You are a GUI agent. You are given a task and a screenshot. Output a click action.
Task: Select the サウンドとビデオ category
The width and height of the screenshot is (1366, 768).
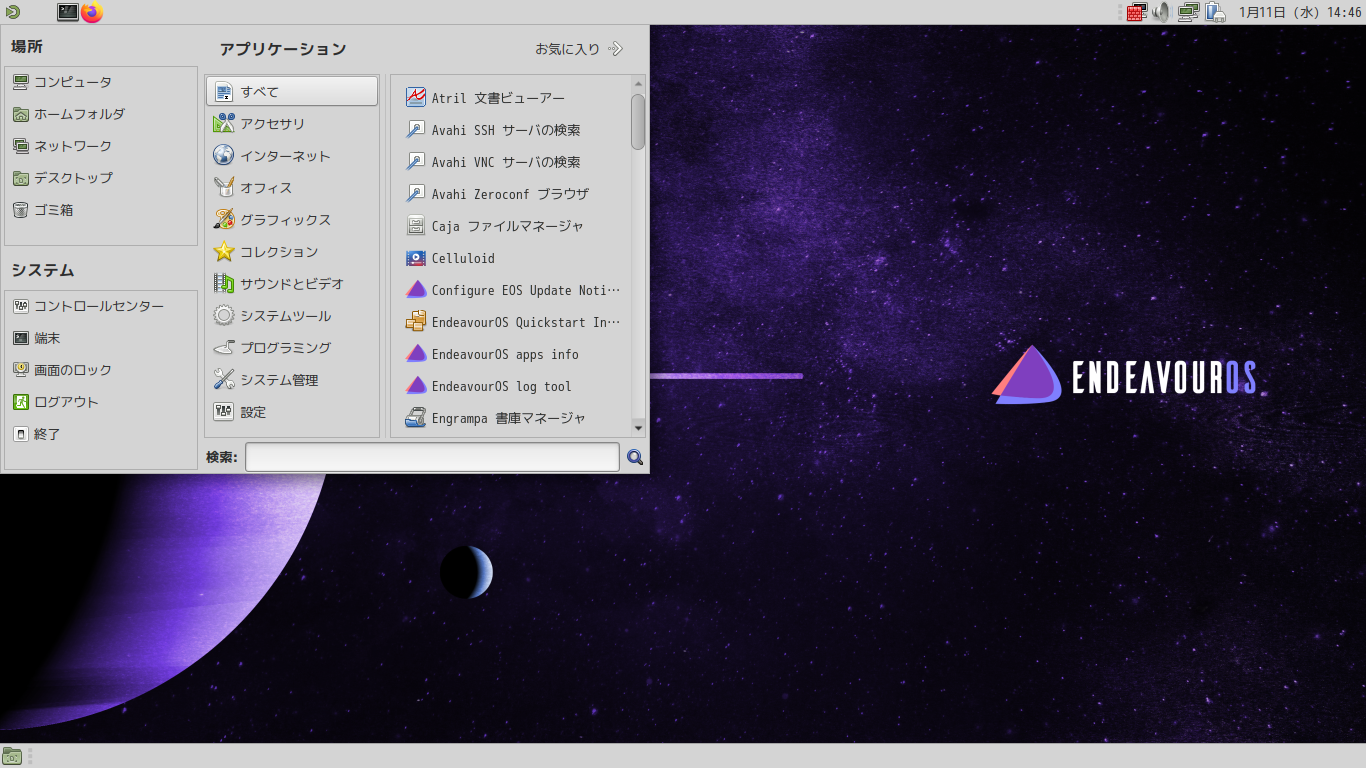(x=292, y=284)
